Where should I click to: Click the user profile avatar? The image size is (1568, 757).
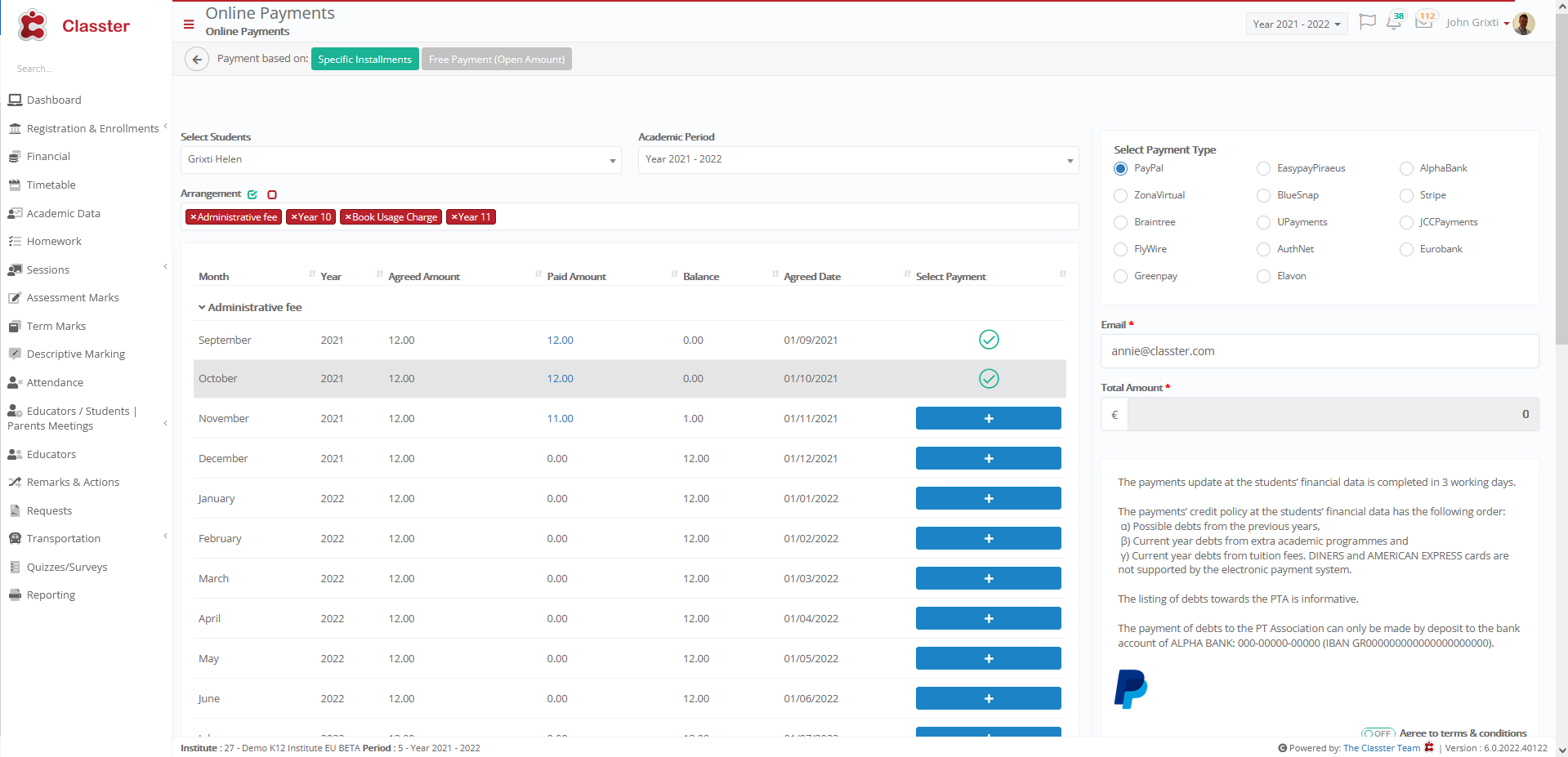point(1524,24)
